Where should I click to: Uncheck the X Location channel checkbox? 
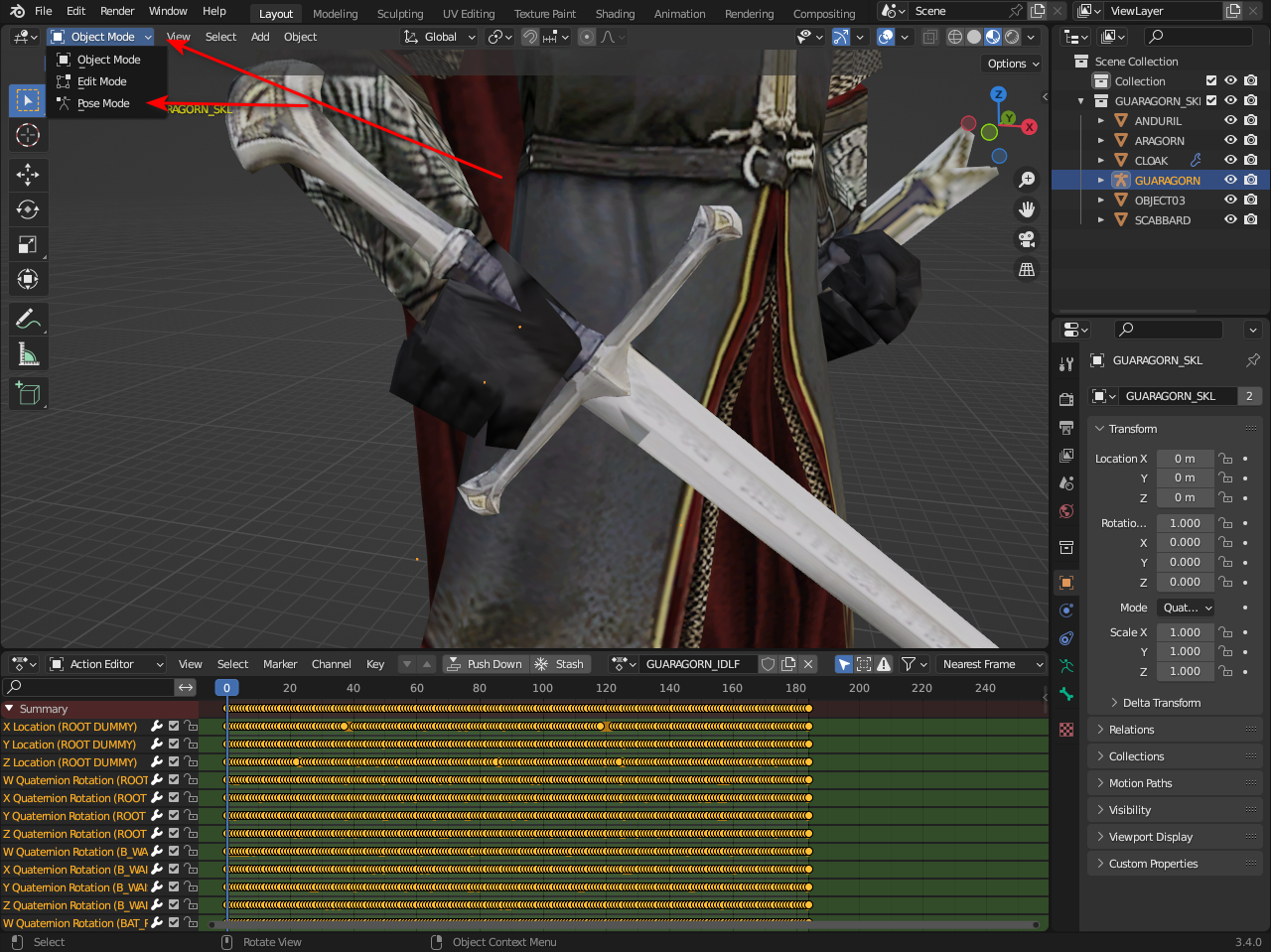pyautogui.click(x=174, y=727)
